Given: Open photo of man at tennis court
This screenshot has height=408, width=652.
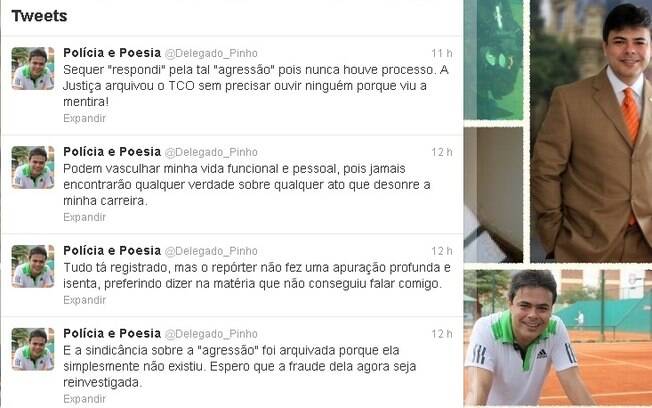Looking at the screenshot, I should click(558, 337).
